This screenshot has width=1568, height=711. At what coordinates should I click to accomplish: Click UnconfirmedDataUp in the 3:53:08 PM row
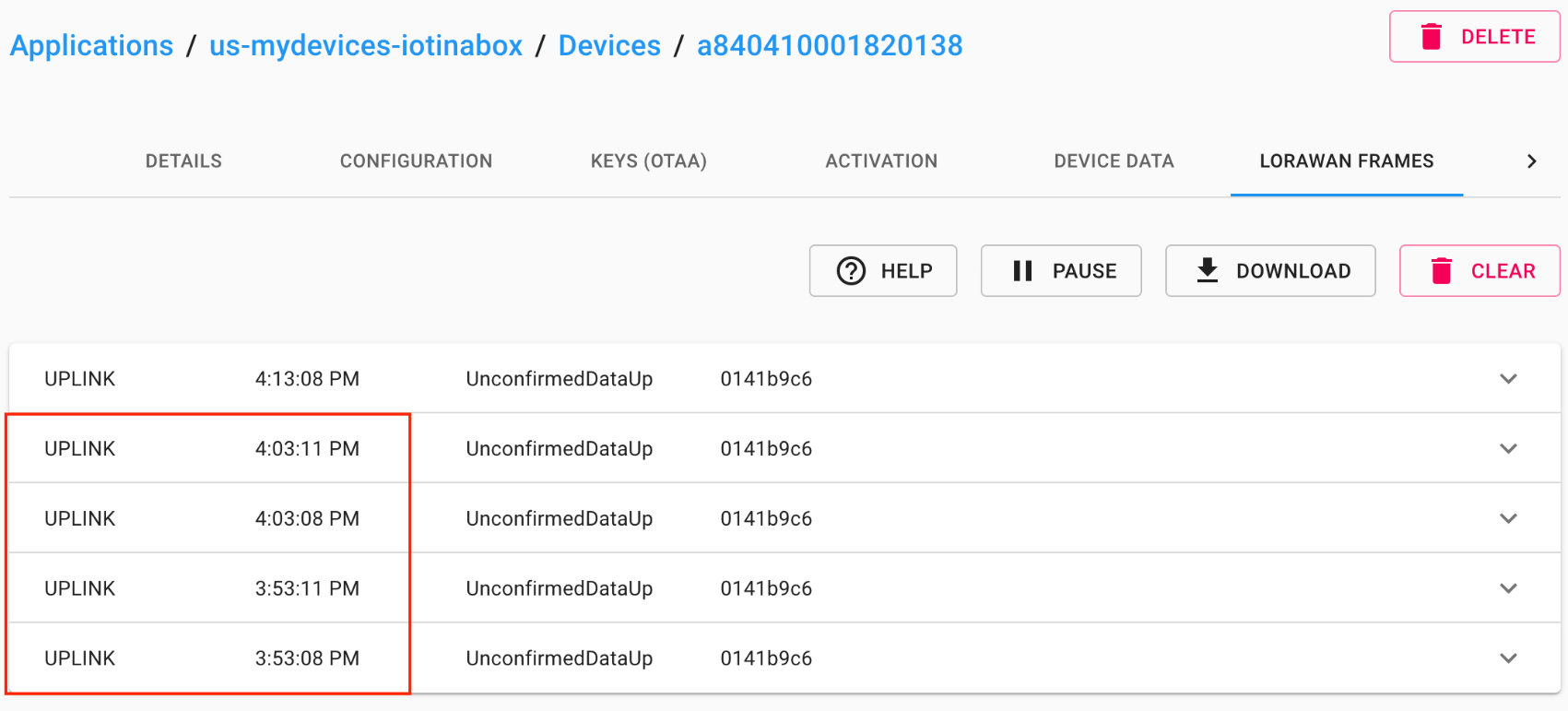point(560,658)
